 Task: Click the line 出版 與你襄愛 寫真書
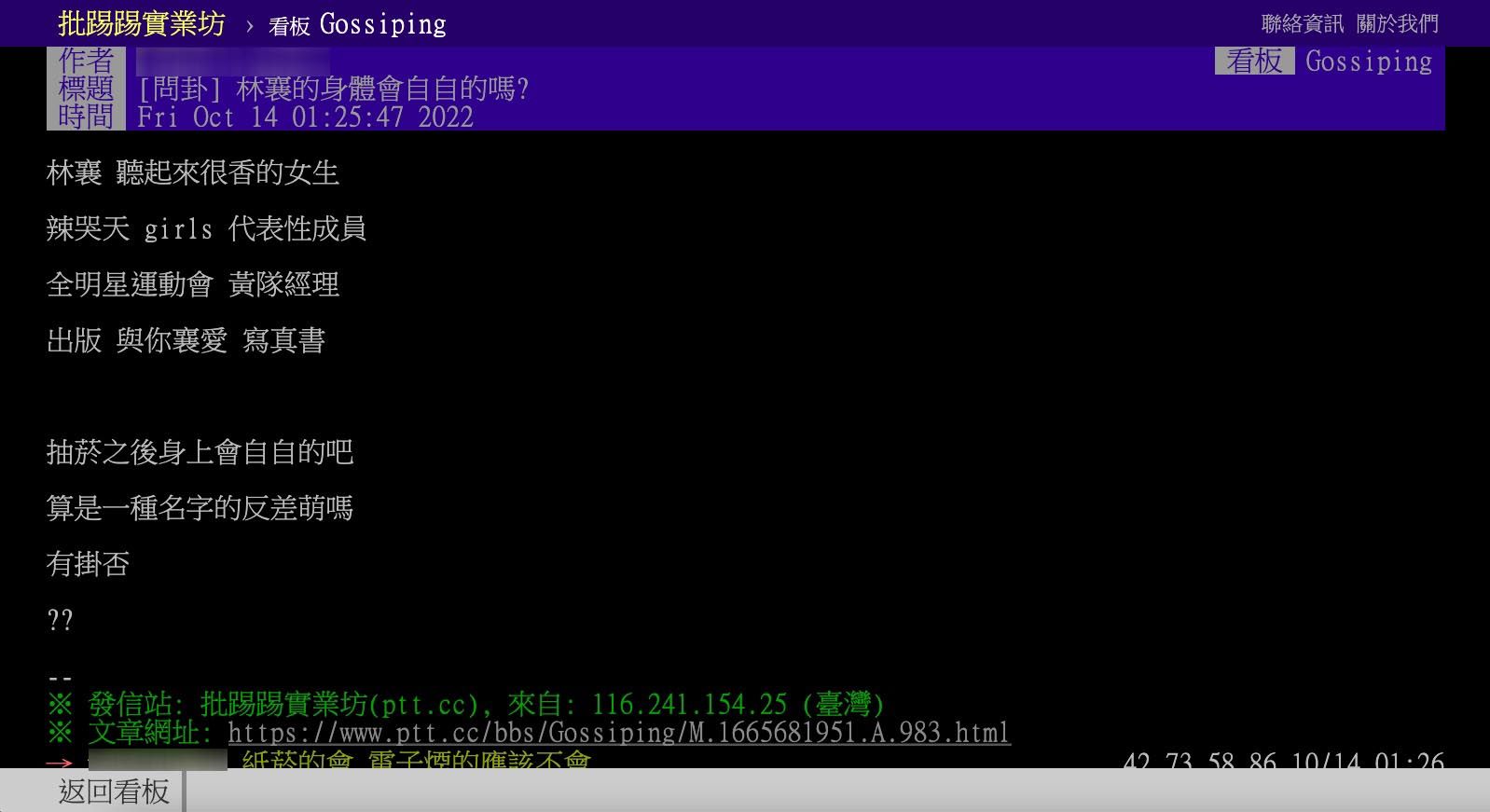pos(186,340)
